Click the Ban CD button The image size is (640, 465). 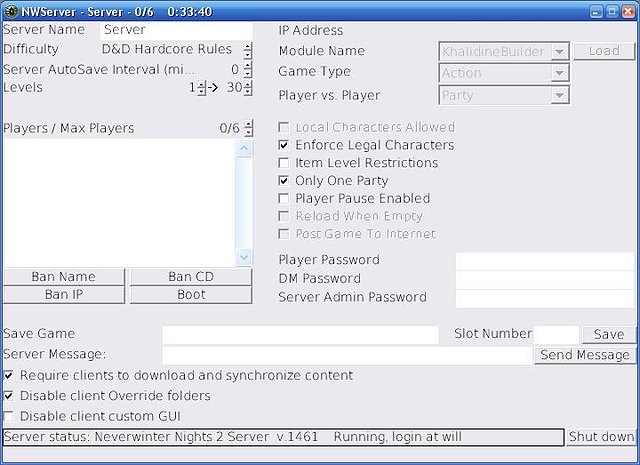191,277
